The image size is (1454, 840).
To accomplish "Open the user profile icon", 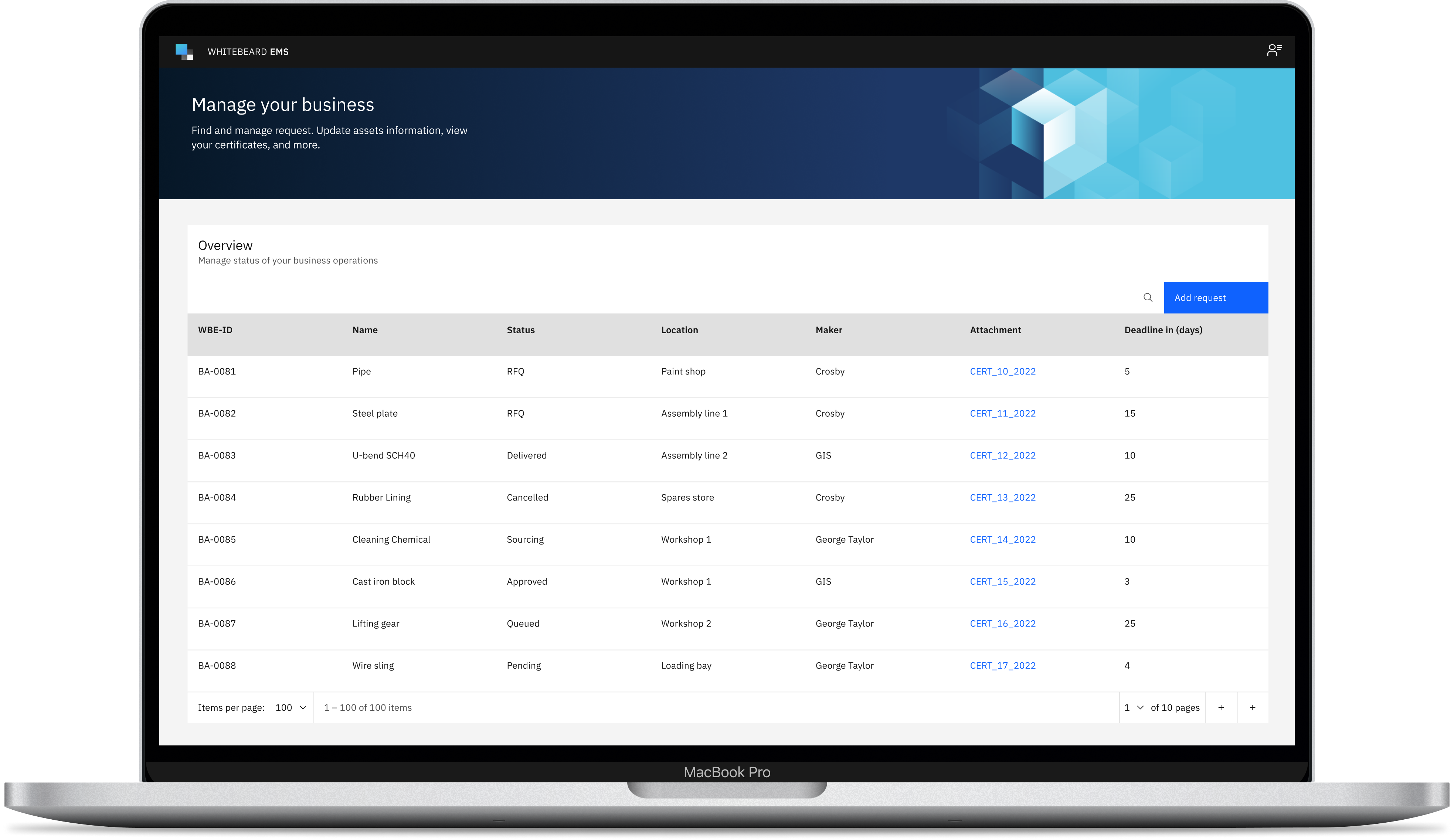I will pyautogui.click(x=1274, y=51).
